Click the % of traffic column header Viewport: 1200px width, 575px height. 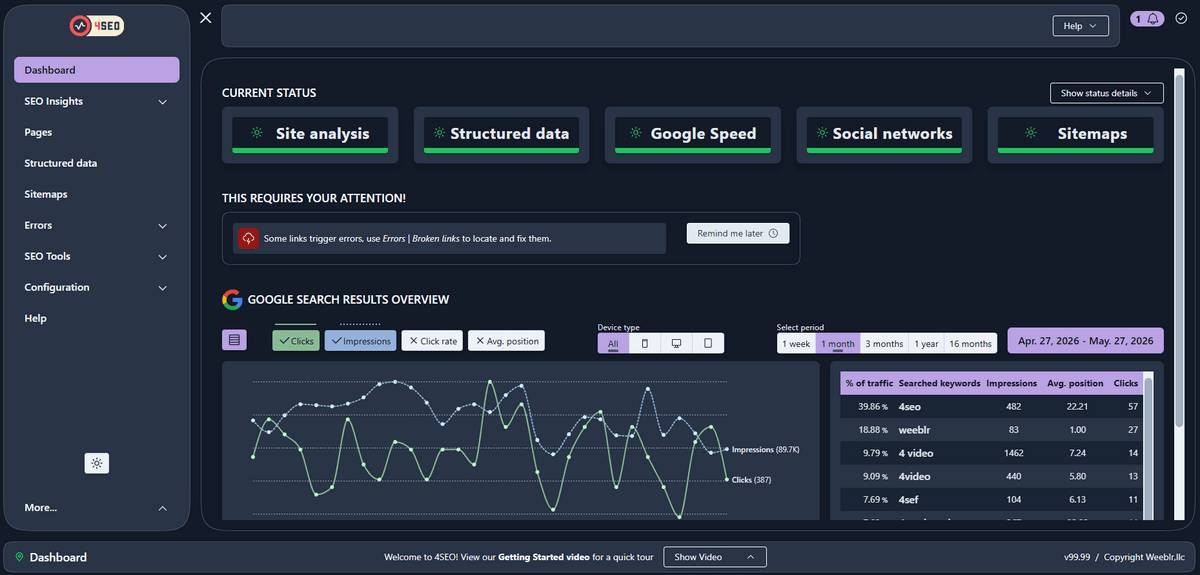[868, 383]
